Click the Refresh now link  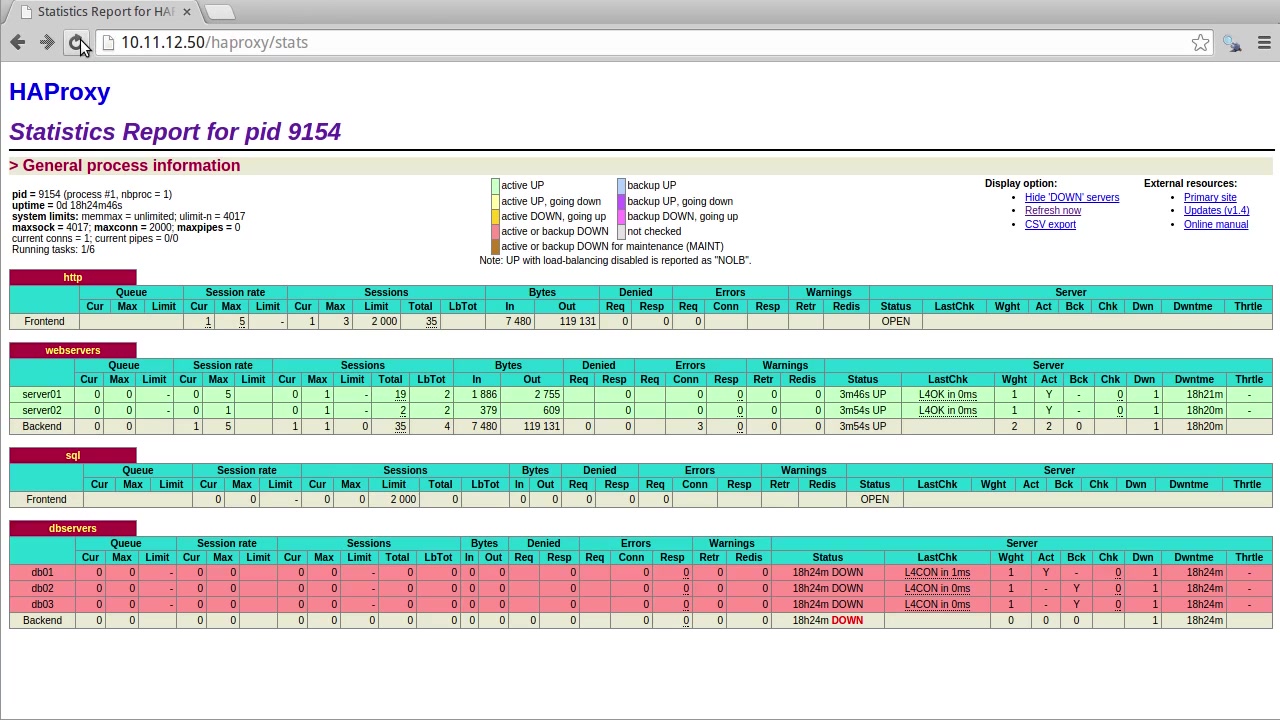tap(1053, 211)
